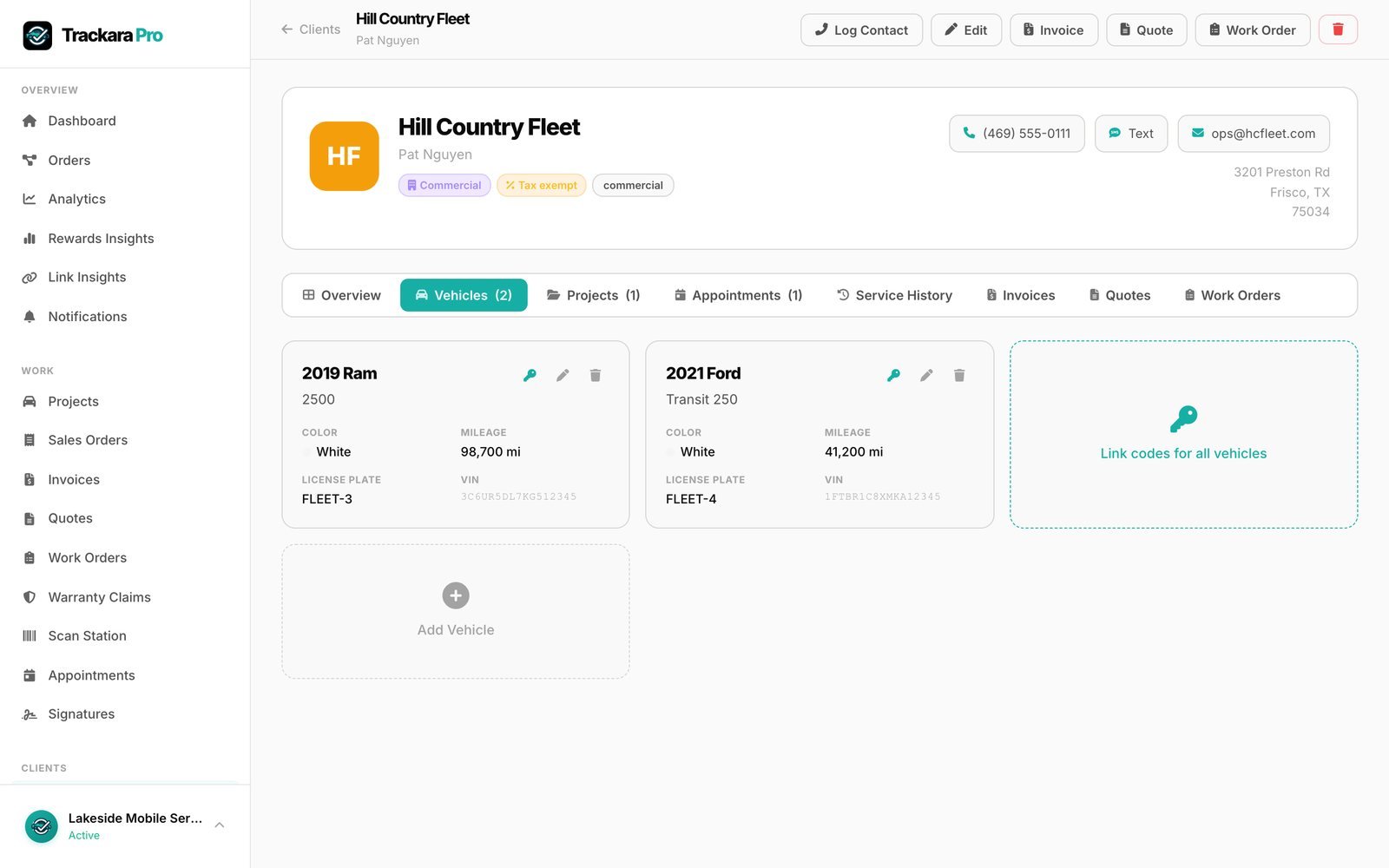Viewport: 1389px width, 868px height.
Task: Click the Edit client button
Action: pos(966,30)
